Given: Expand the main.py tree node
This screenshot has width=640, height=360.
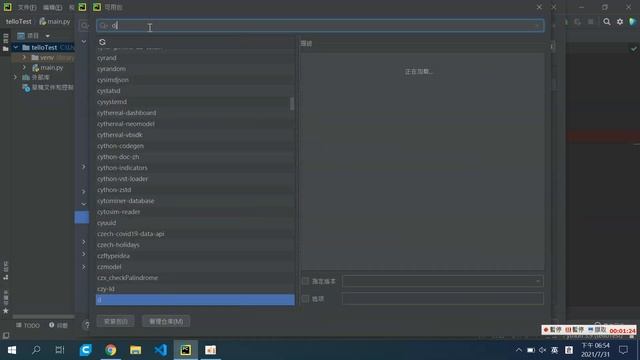Looking at the screenshot, I should click(x=24, y=67).
